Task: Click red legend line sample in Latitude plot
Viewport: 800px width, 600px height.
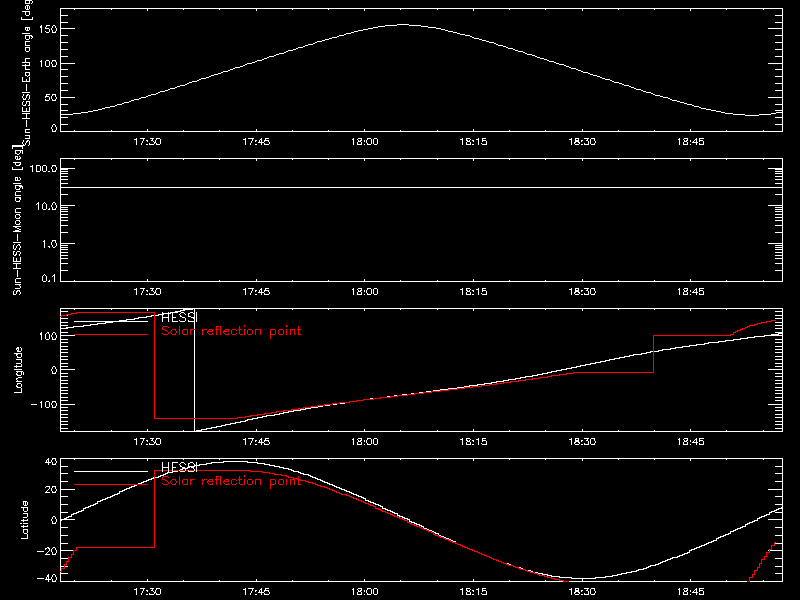Action: pyautogui.click(x=111, y=484)
